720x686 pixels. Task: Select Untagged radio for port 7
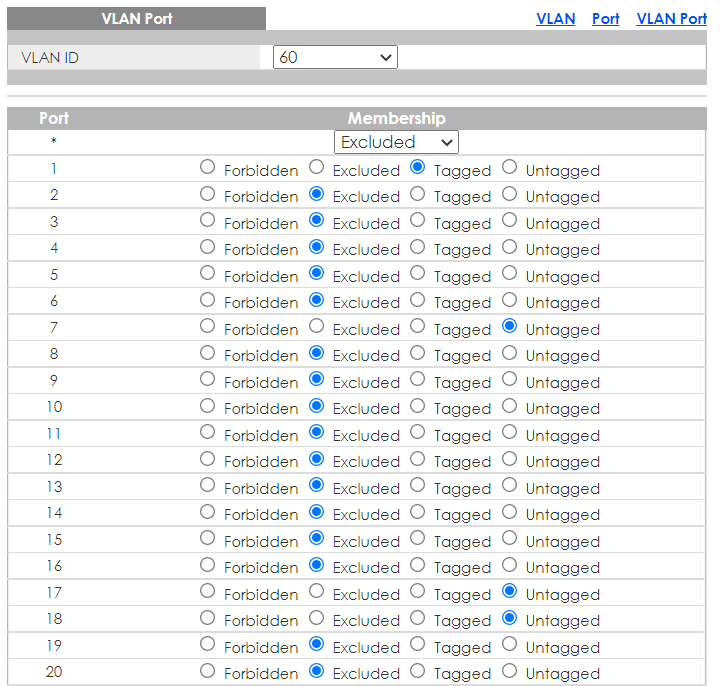(x=509, y=326)
